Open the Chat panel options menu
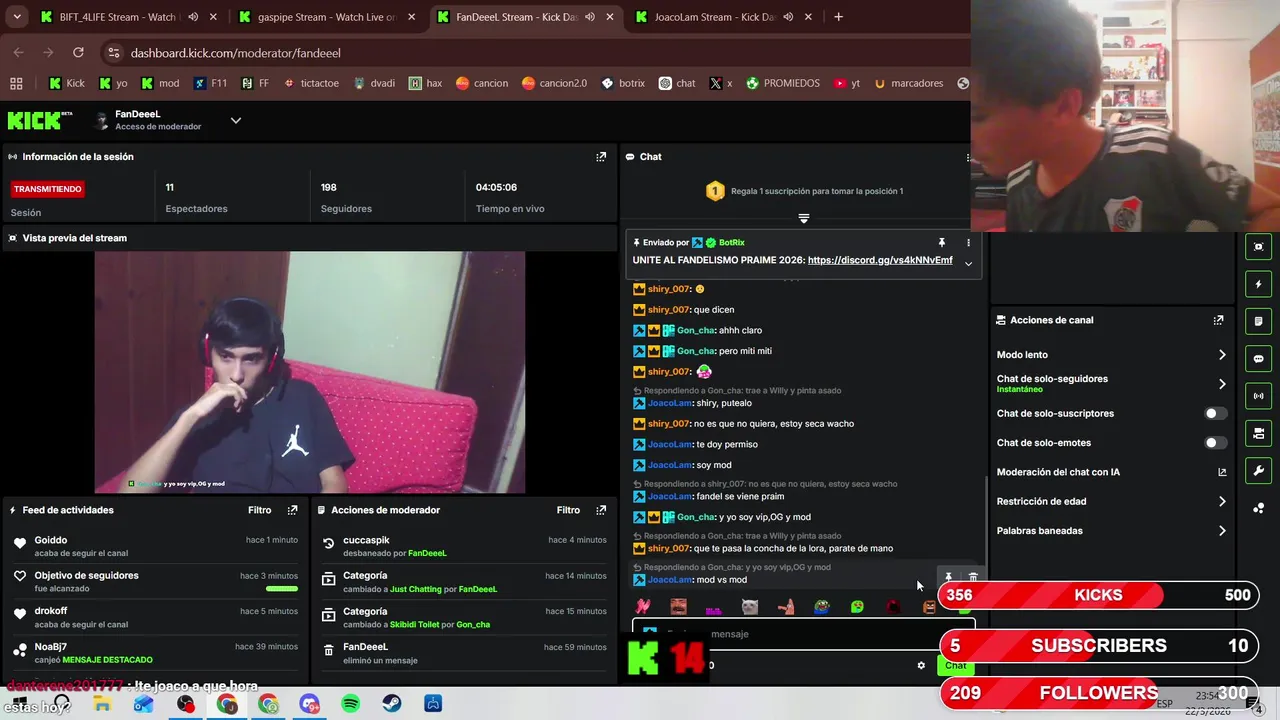Image resolution: width=1280 pixels, height=720 pixels. (x=967, y=157)
